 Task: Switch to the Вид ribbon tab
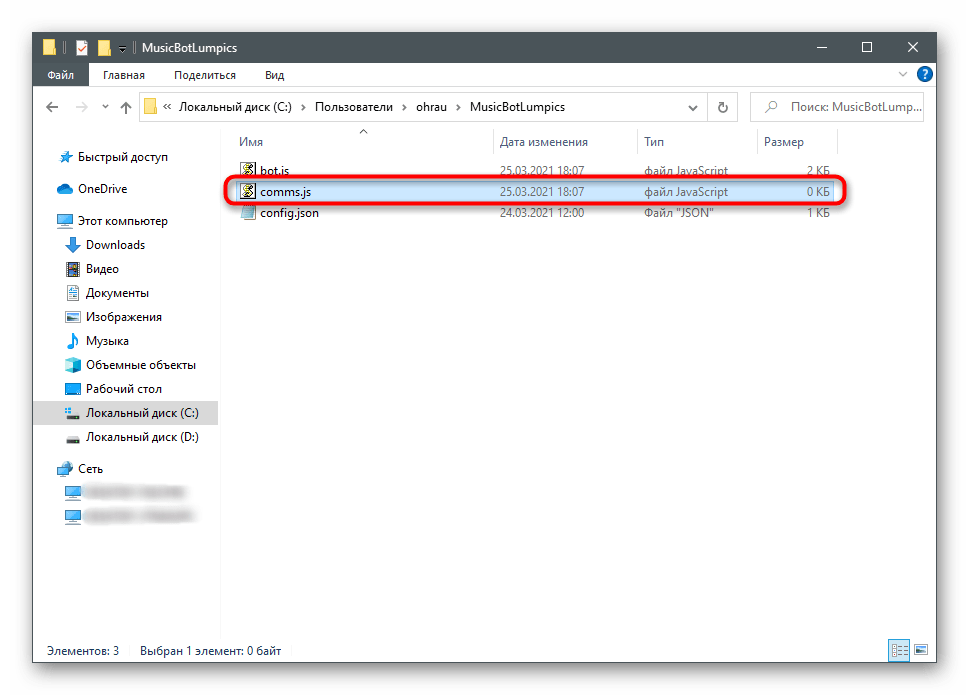[274, 75]
